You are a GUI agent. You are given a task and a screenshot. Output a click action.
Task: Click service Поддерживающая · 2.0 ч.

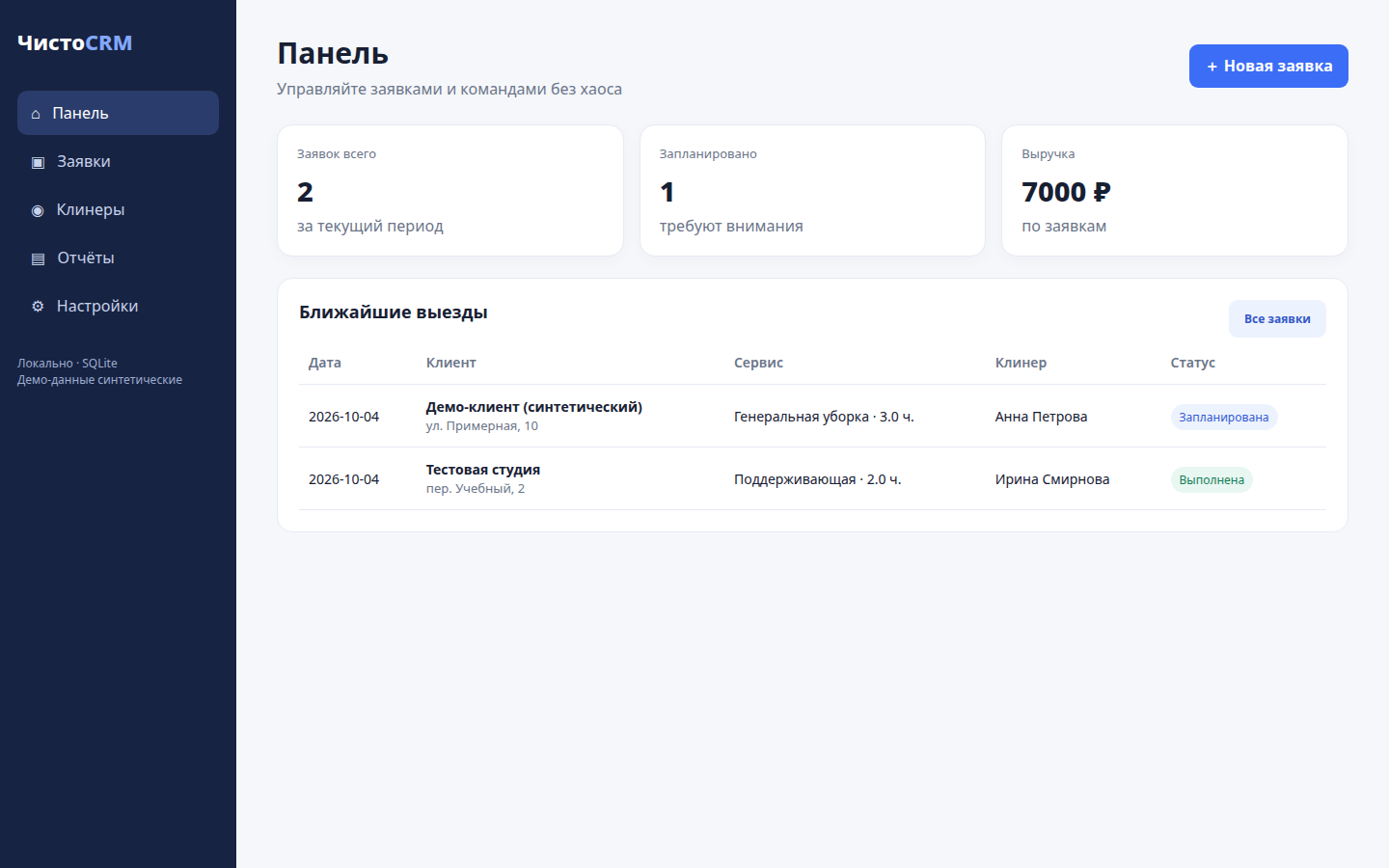coord(818,479)
